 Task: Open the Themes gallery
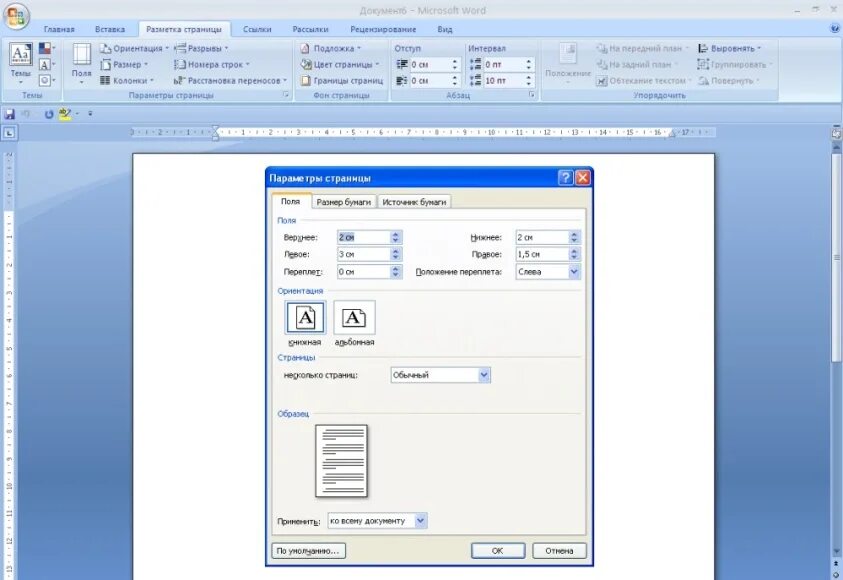(x=20, y=63)
